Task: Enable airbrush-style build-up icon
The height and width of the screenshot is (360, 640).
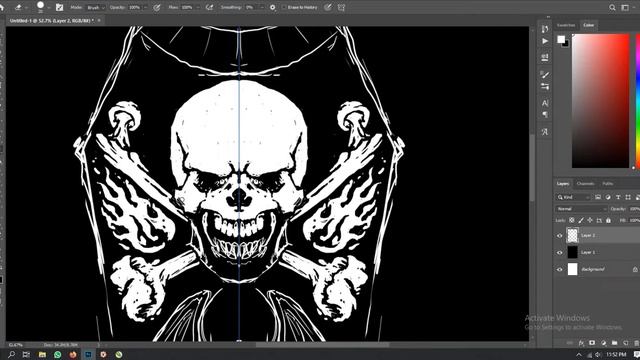Action: 209,7
